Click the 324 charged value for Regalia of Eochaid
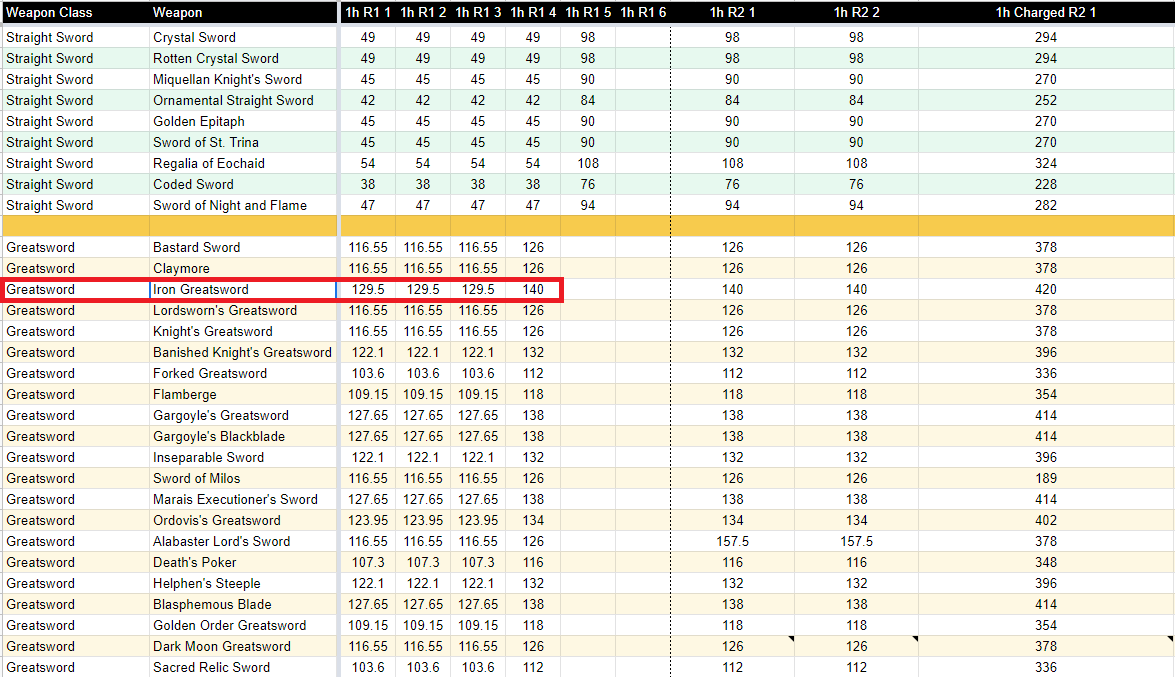This screenshot has height=677, width=1175. [x=1045, y=163]
